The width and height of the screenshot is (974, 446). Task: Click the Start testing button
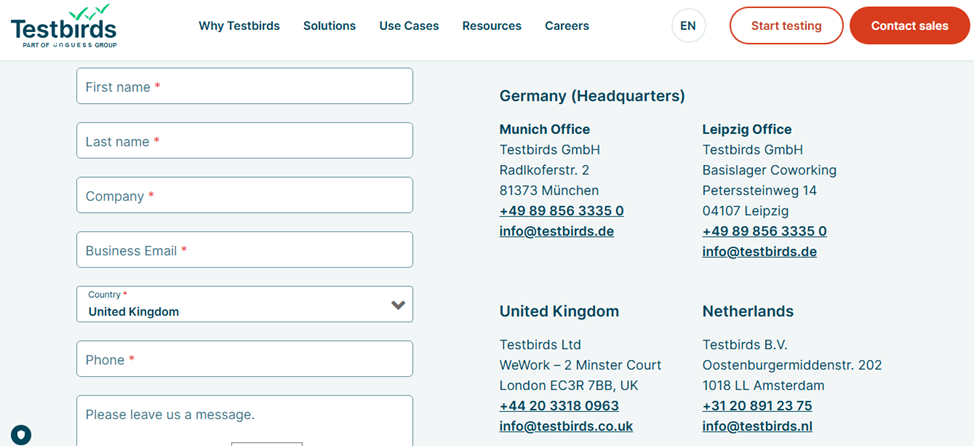[786, 25]
